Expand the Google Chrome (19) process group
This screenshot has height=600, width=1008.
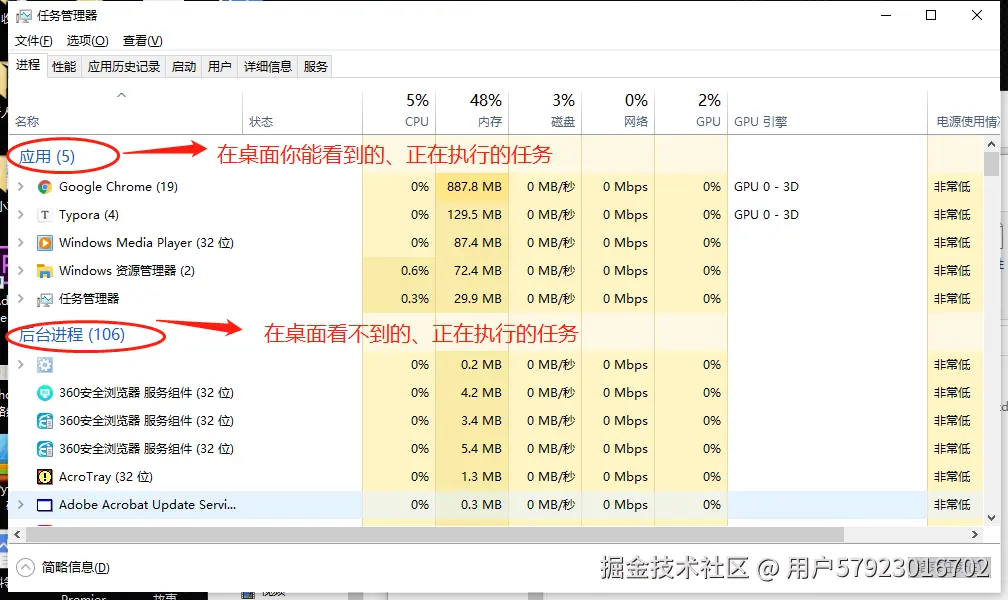[21, 186]
